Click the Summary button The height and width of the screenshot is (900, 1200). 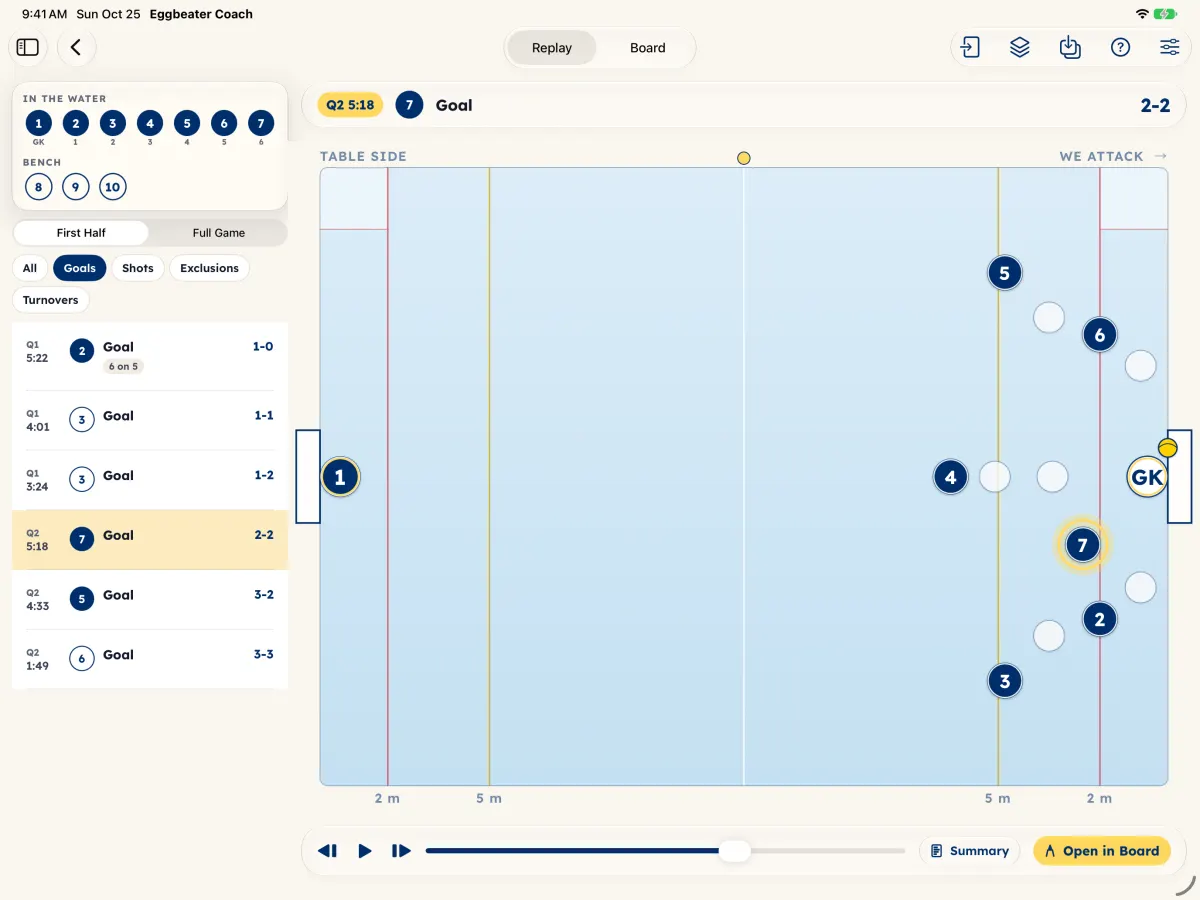pyautogui.click(x=969, y=851)
